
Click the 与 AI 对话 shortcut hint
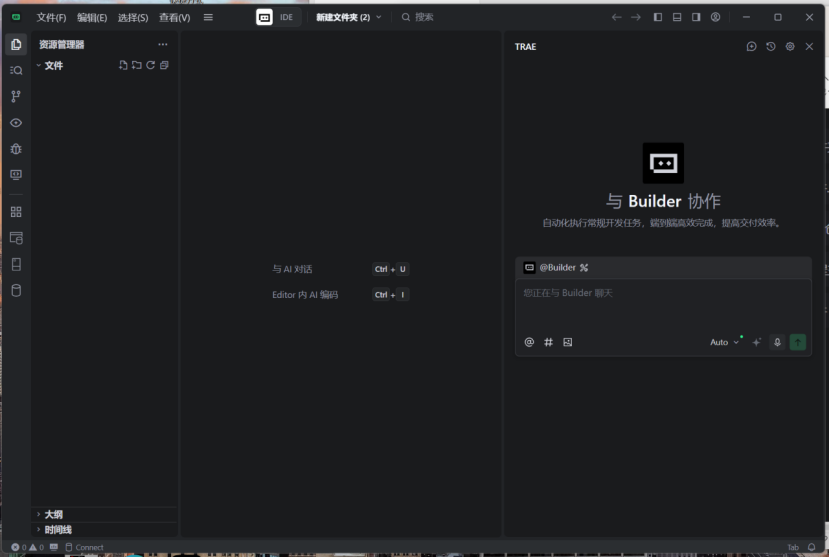pos(292,269)
